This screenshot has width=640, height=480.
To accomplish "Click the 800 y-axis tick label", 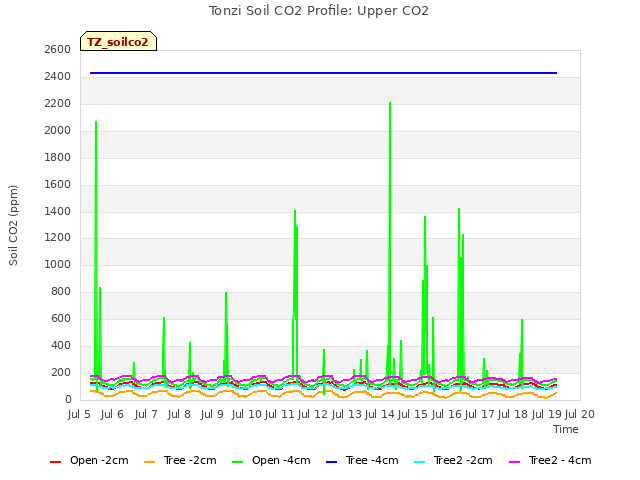I will [x=61, y=291].
